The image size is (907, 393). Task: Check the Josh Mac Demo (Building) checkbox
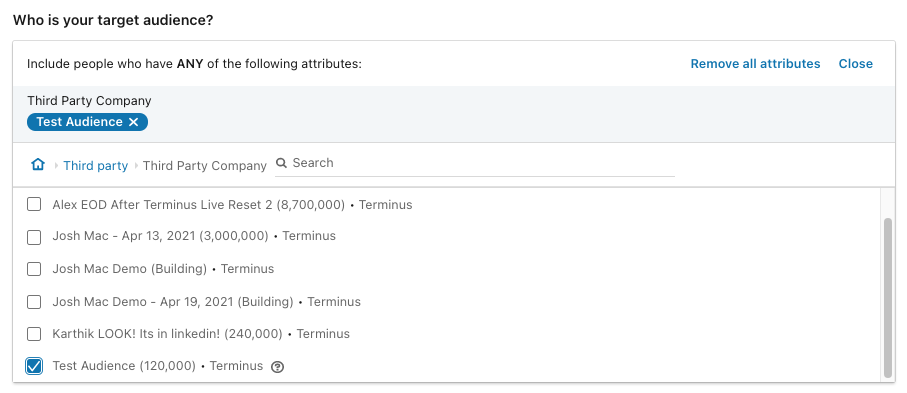tap(34, 269)
